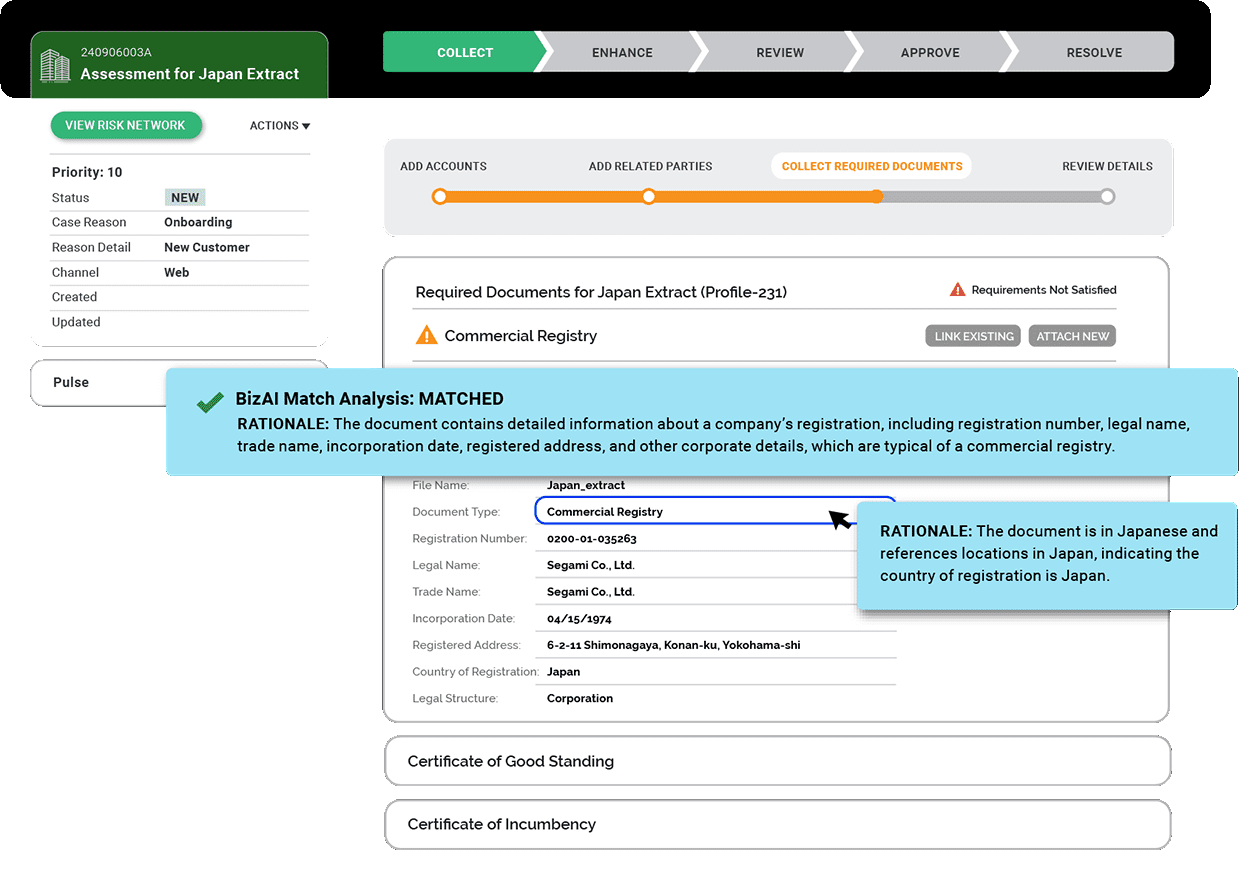1256x870 pixels.
Task: Select the ENHANCE workflow stage
Action: click(622, 53)
